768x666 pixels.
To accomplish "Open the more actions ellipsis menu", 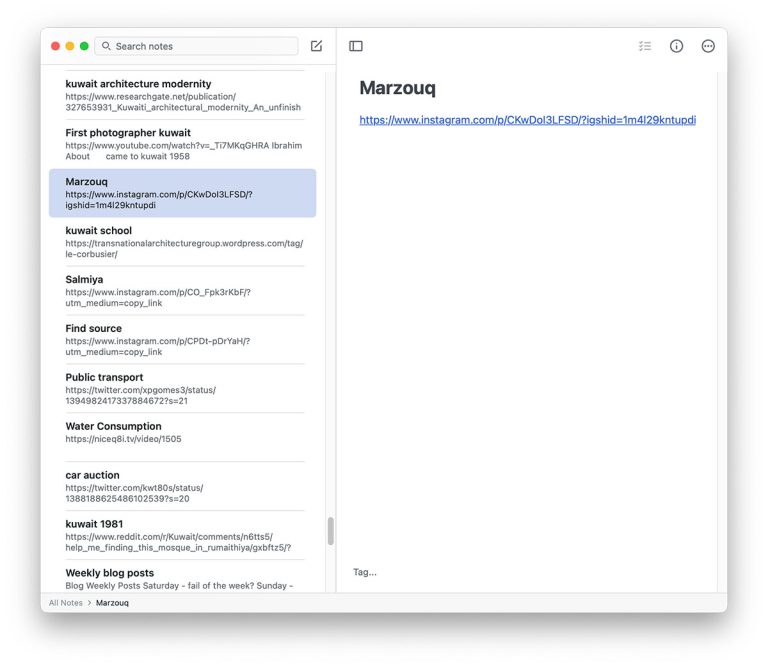I will (x=708, y=46).
